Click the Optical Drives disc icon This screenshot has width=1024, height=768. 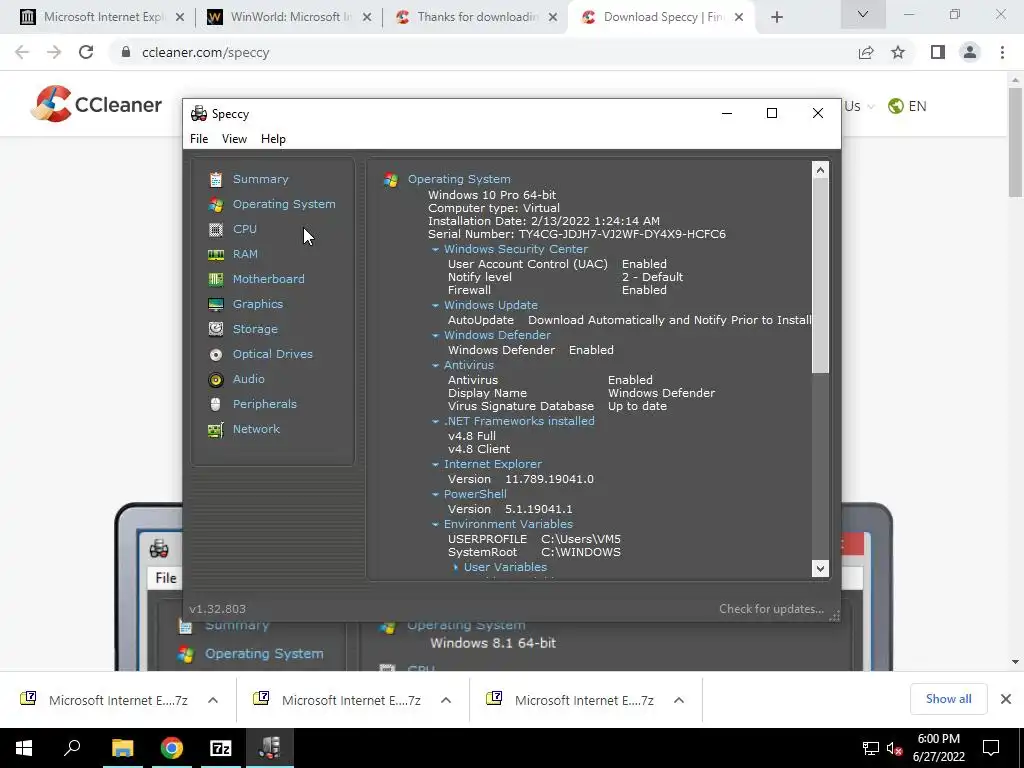pyautogui.click(x=216, y=355)
